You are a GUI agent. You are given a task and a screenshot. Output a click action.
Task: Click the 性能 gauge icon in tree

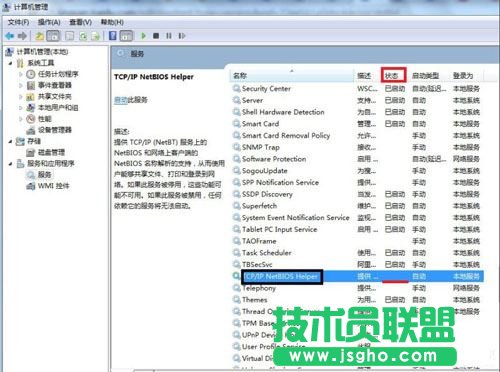click(31, 119)
